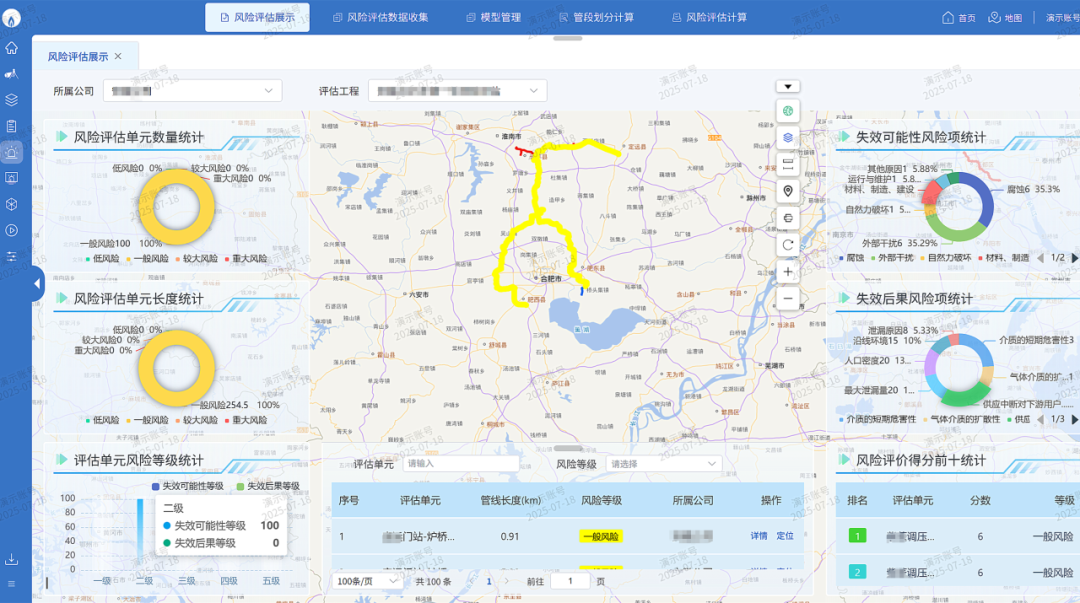Click the location pin map tool
This screenshot has width=1080, height=603.
tap(788, 191)
